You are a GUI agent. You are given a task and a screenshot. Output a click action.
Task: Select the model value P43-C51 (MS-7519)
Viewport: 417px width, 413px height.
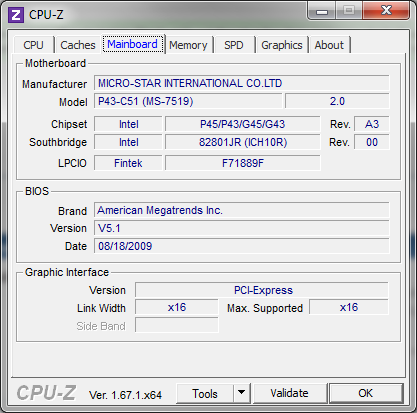pyautogui.click(x=188, y=101)
